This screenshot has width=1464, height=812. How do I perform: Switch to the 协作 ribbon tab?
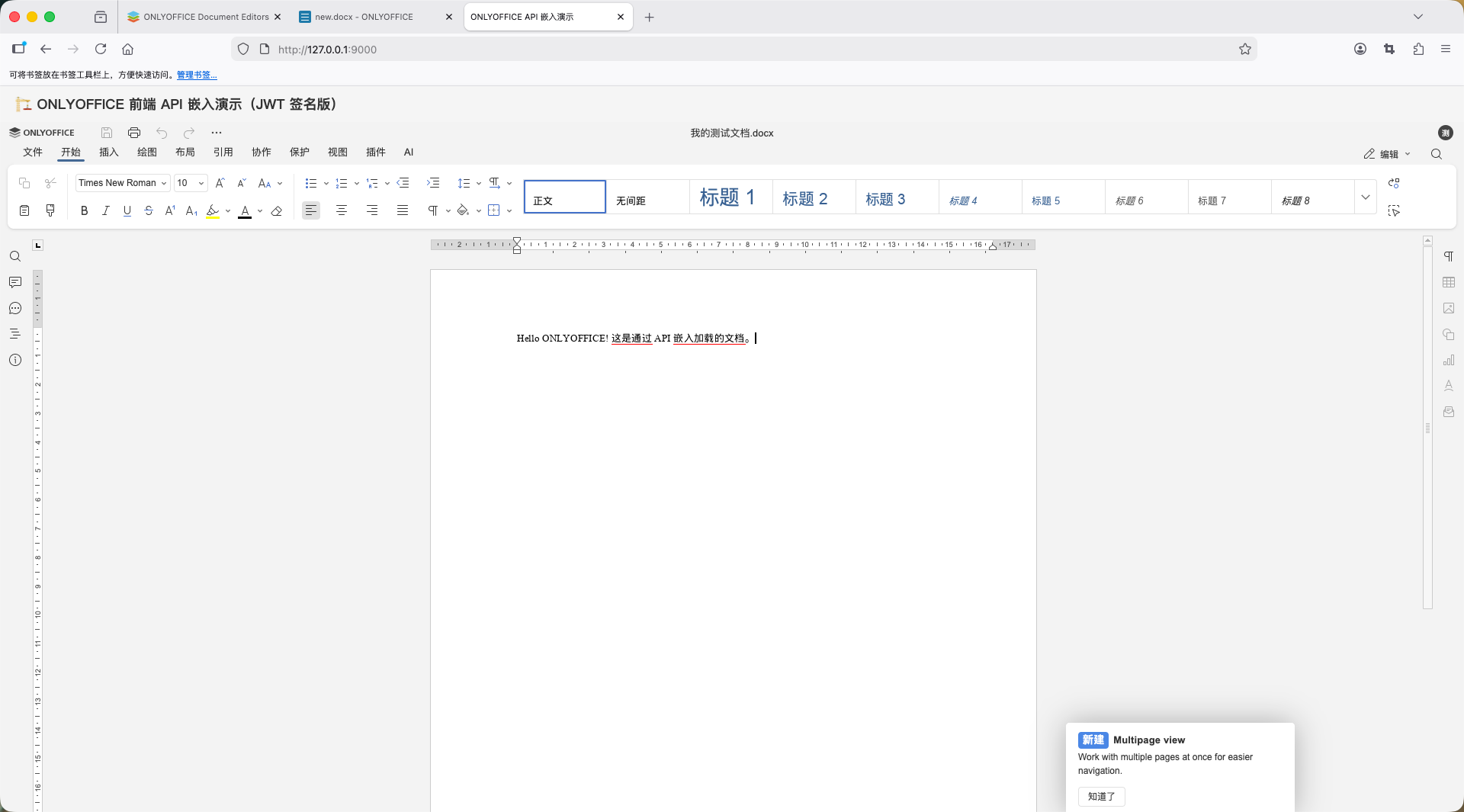pos(262,152)
